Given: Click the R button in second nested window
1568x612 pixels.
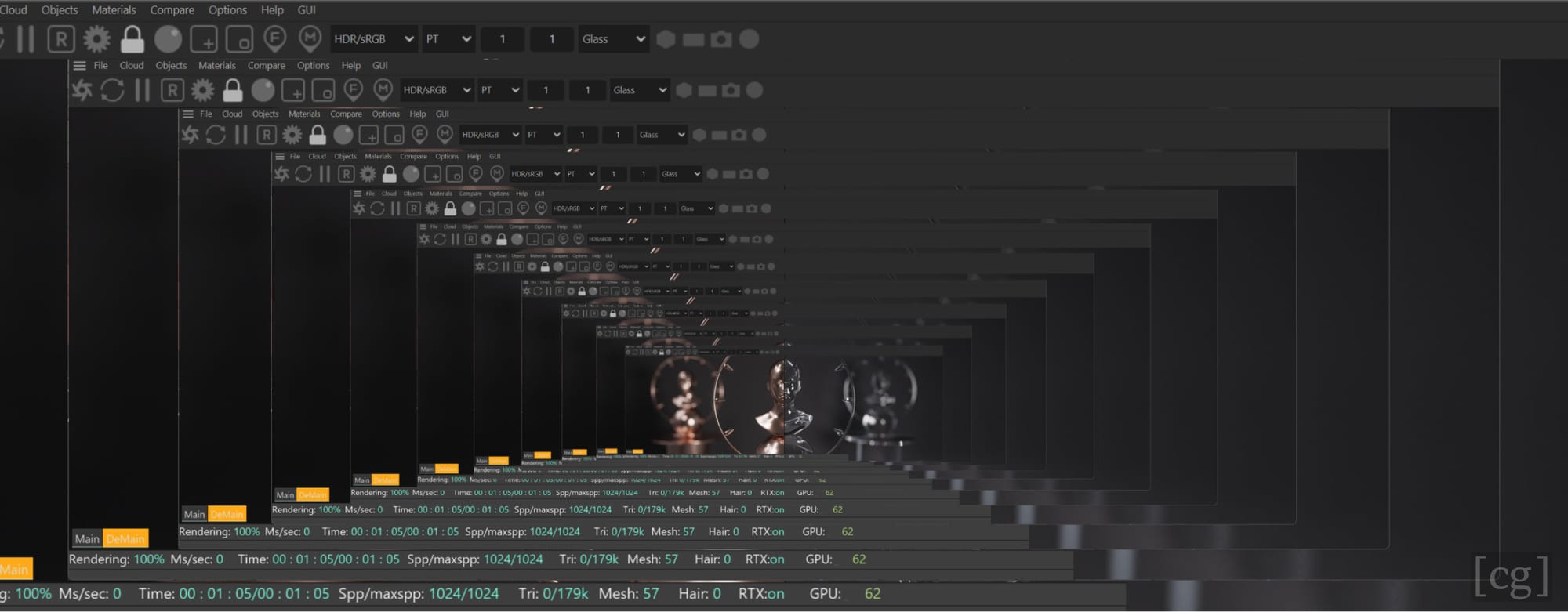Looking at the screenshot, I should tap(172, 90).
